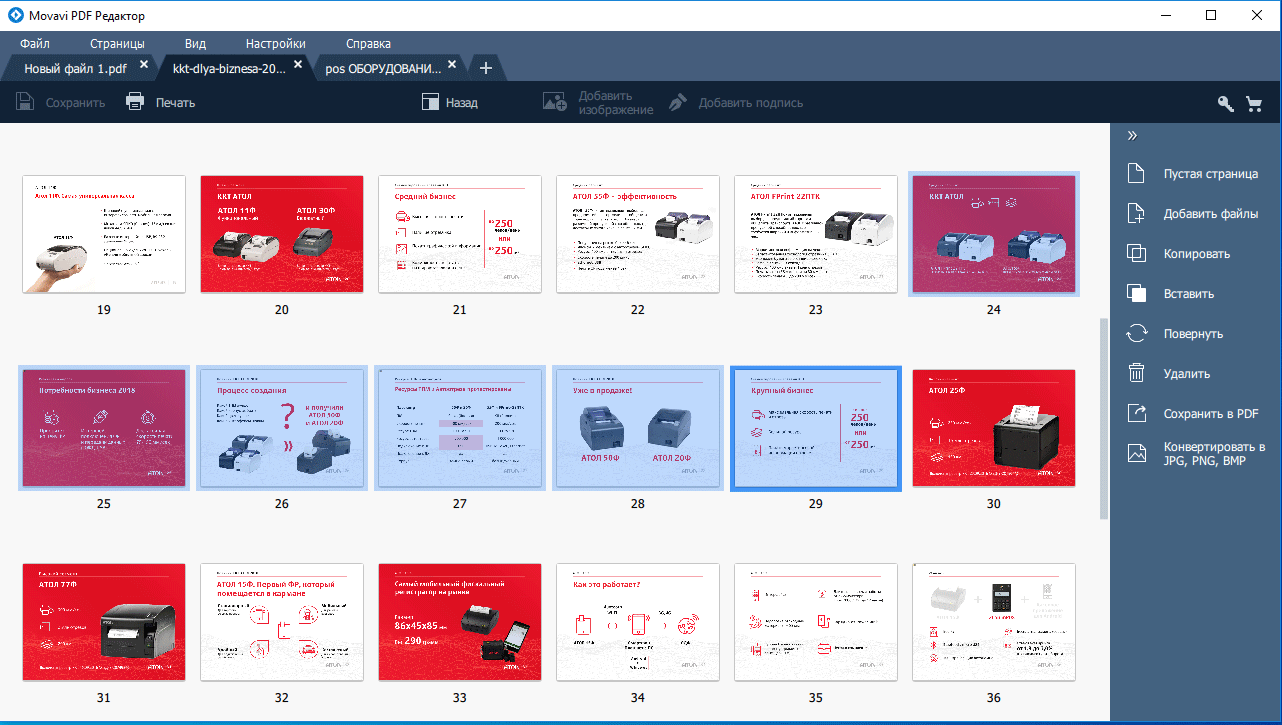Click Копировать in sidebar

click(1197, 254)
